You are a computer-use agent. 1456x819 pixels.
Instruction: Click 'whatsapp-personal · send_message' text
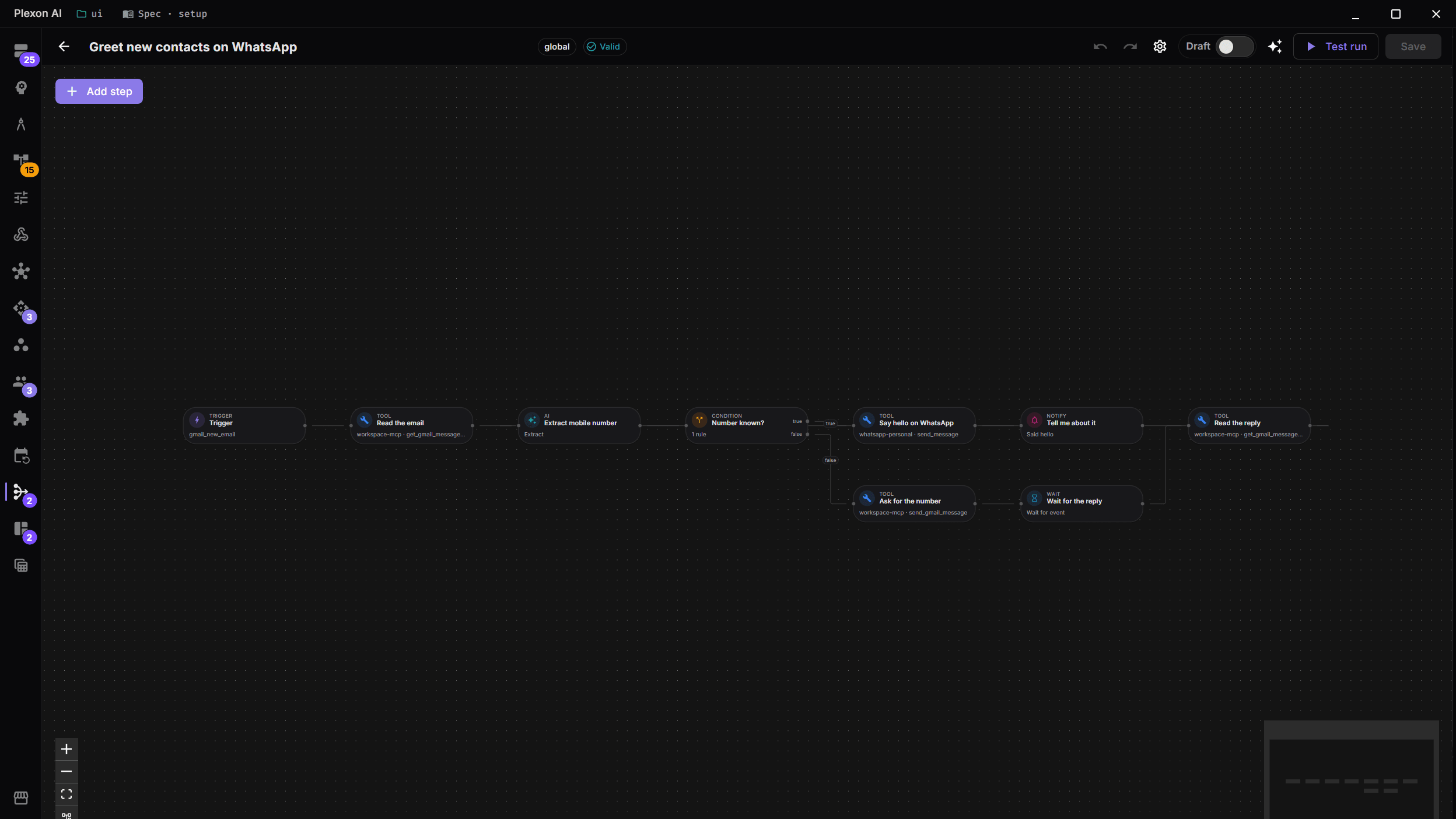click(x=908, y=435)
